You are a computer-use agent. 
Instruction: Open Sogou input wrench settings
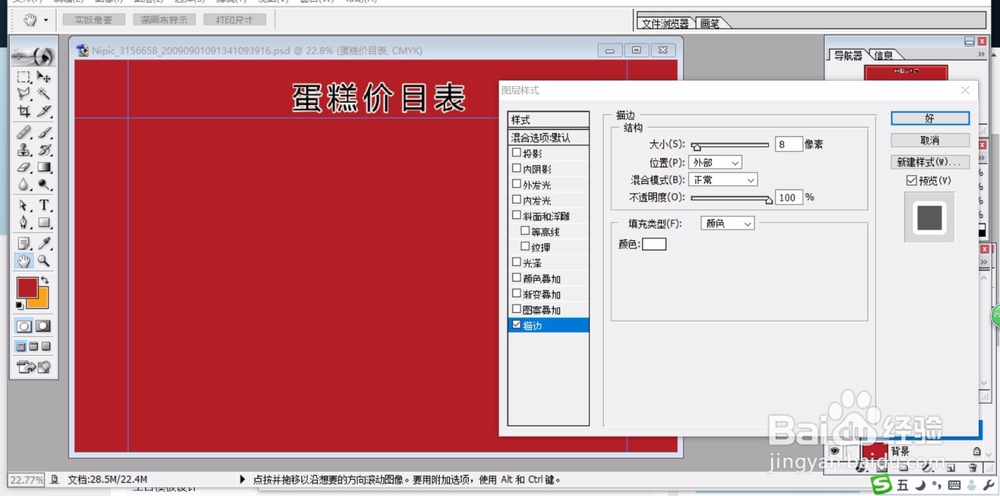tap(989, 485)
